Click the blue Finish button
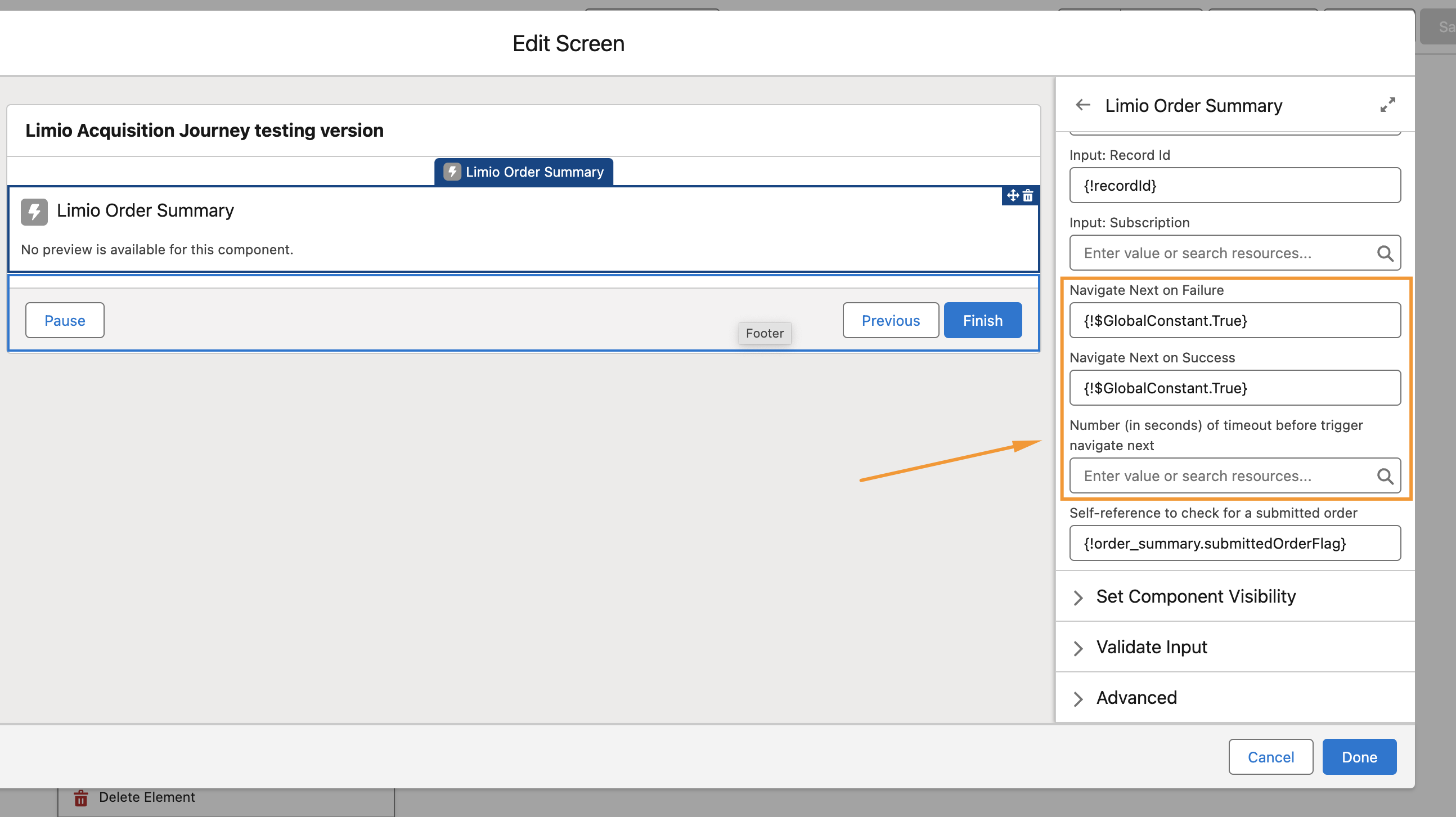The height and width of the screenshot is (817, 1456). pos(983,321)
